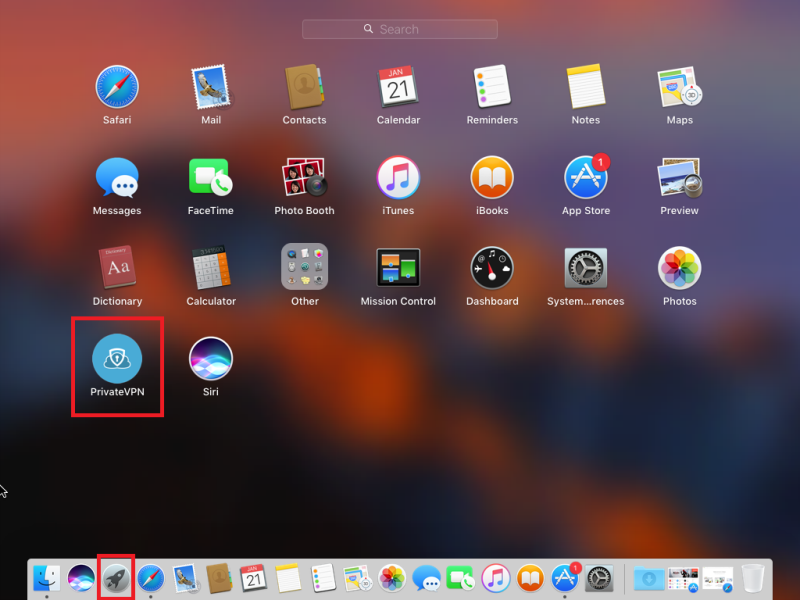Image resolution: width=800 pixels, height=600 pixels.
Task: Open iBooks from the Launchpad grid
Action: pos(492,178)
